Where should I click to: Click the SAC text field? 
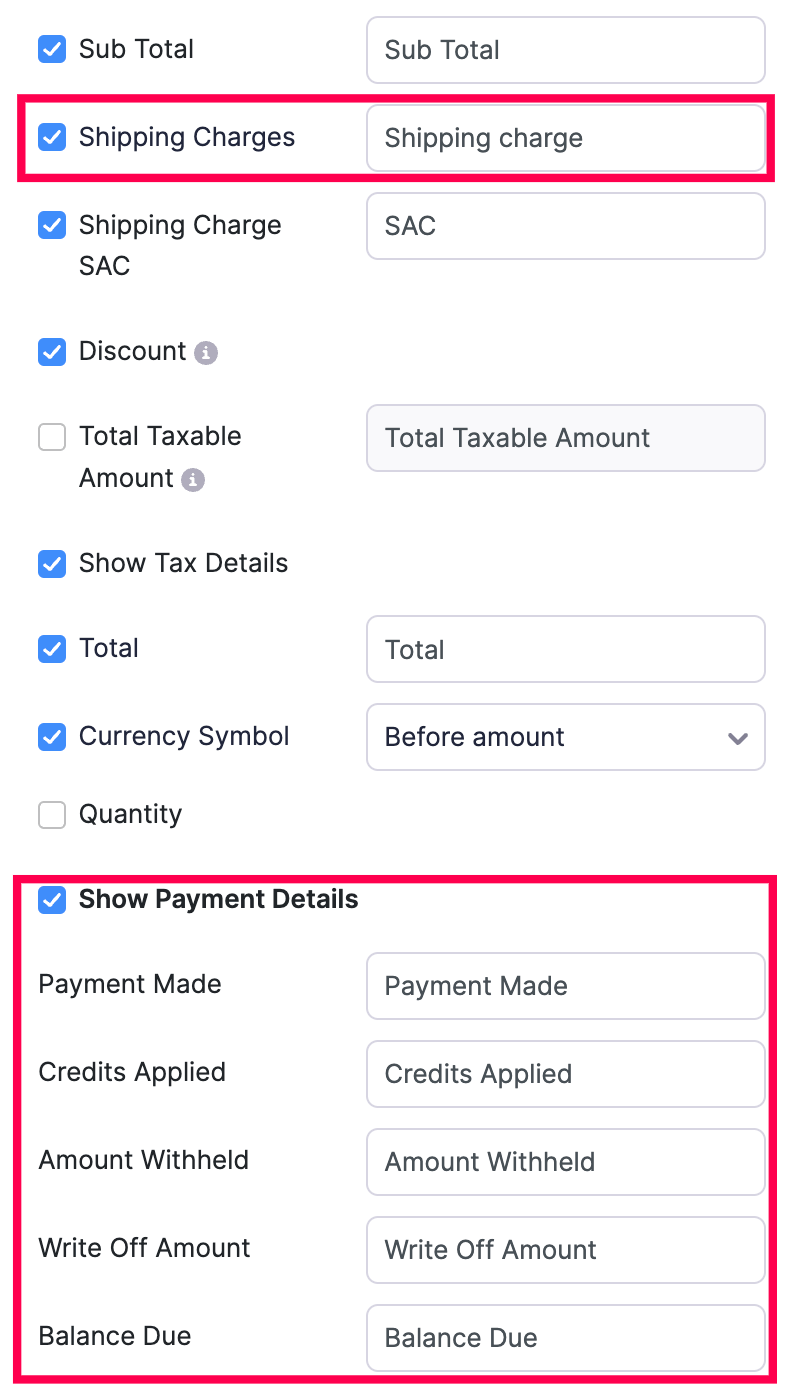click(565, 226)
